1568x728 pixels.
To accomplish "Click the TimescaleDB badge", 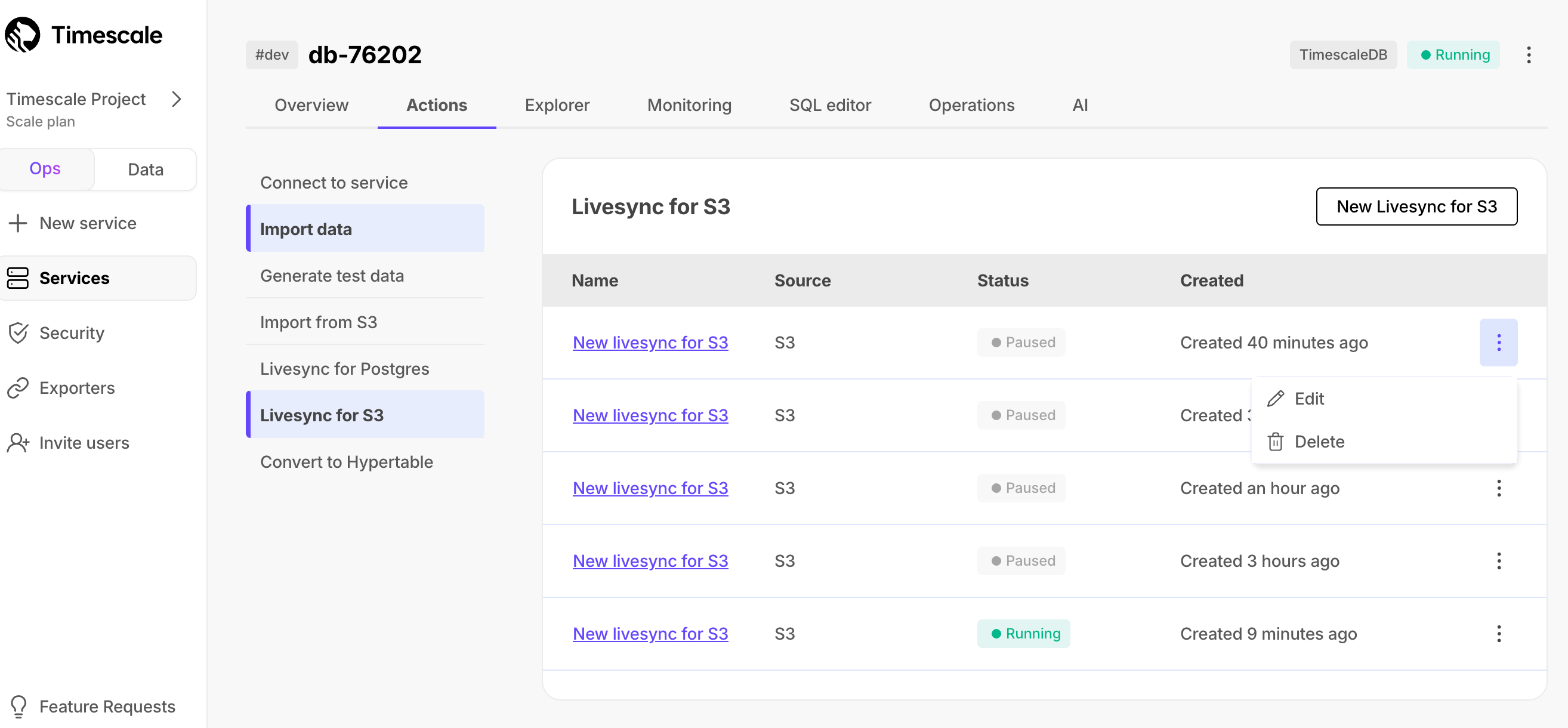I will 1343,55.
